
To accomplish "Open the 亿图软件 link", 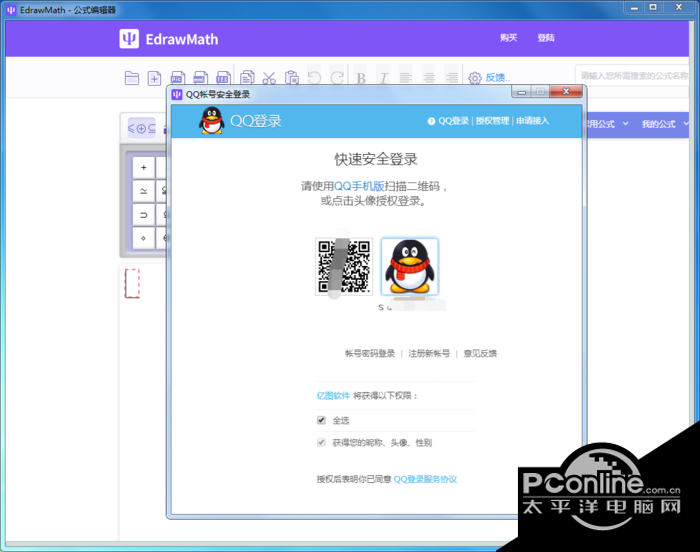I will coord(333,396).
